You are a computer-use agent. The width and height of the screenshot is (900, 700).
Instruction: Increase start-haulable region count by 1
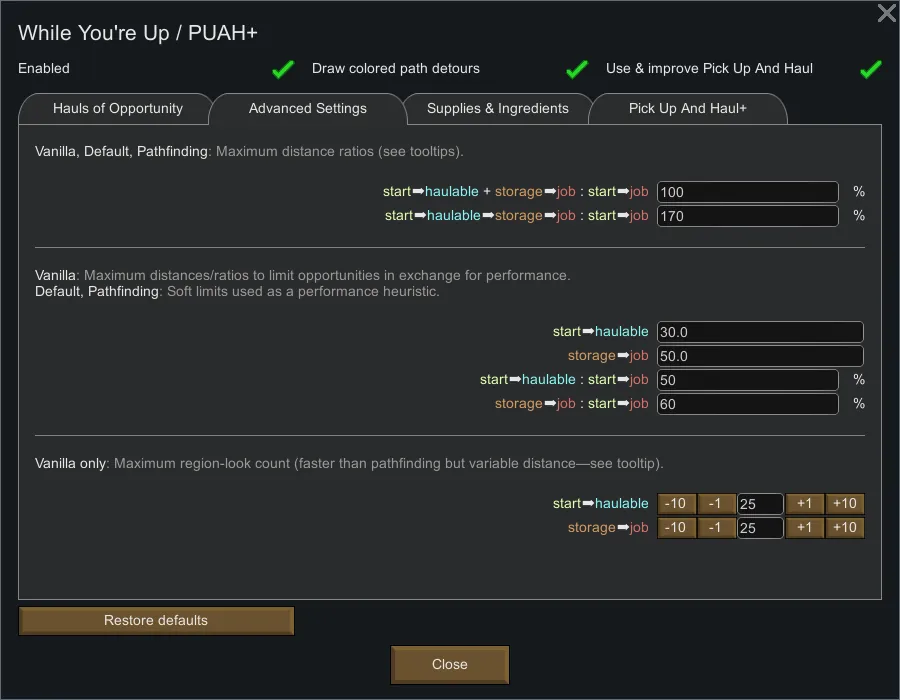(x=805, y=504)
